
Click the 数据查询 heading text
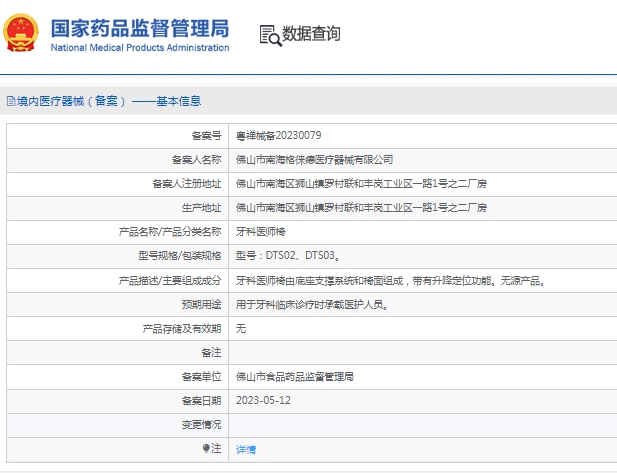(x=311, y=33)
